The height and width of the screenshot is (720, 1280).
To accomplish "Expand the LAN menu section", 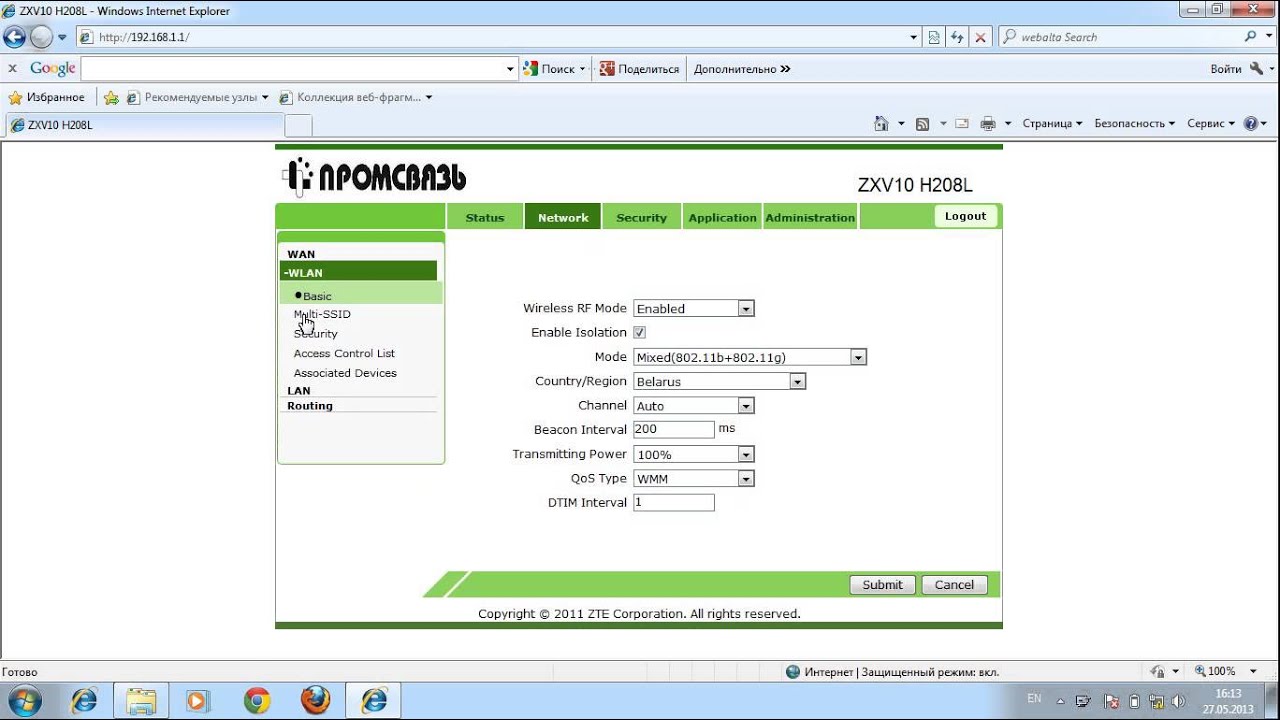I will tap(299, 390).
